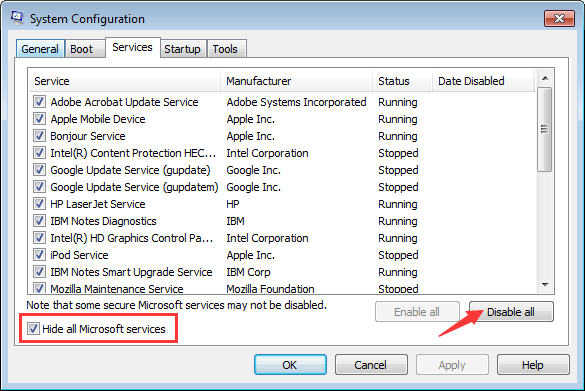Sort by the Manufacturer column header

coord(297,81)
